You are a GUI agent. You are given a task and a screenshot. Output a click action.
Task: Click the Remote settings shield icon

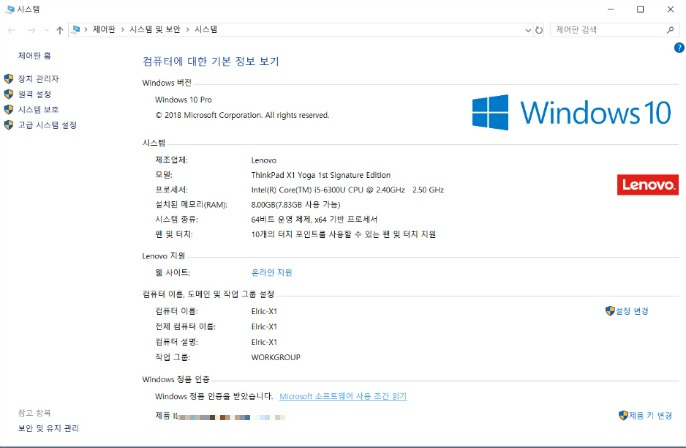(x=9, y=94)
